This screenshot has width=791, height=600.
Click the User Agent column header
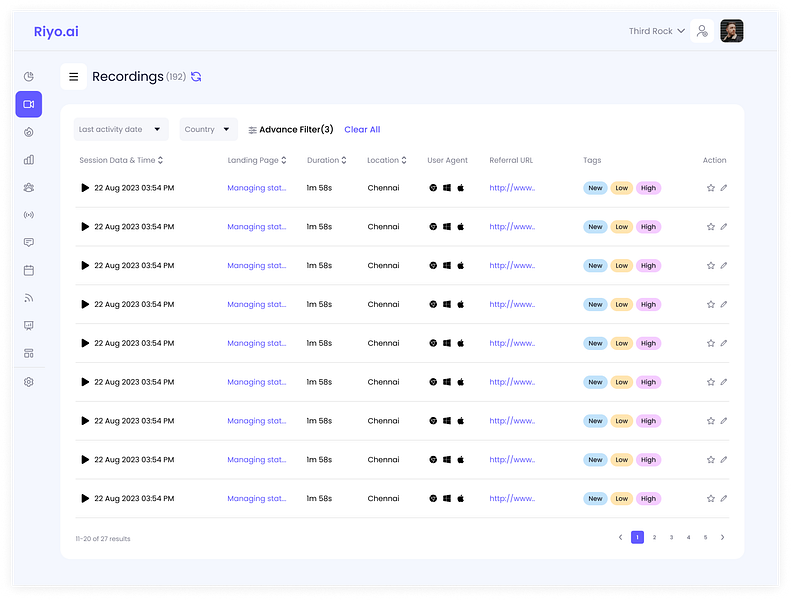coord(447,160)
